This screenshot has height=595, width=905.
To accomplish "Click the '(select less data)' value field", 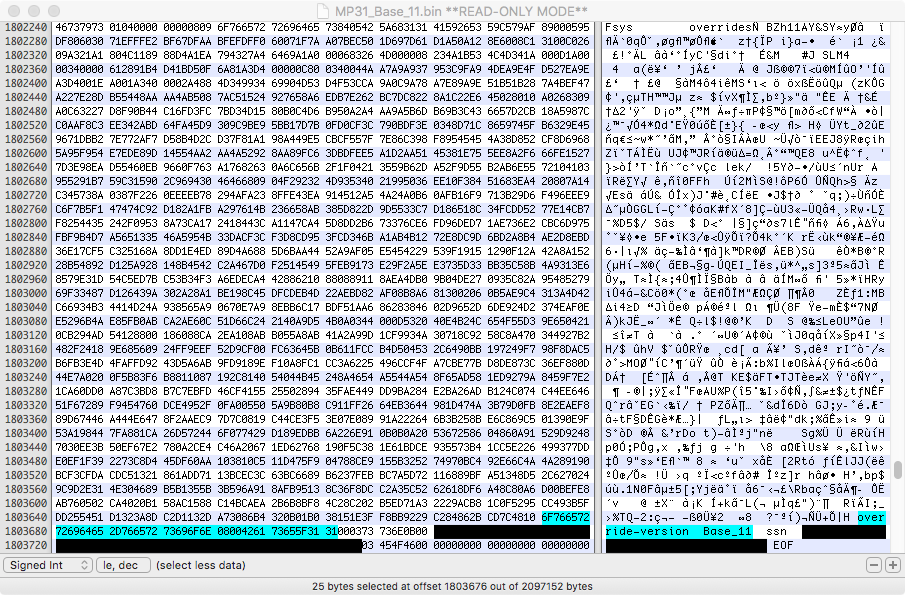I will click(201, 565).
